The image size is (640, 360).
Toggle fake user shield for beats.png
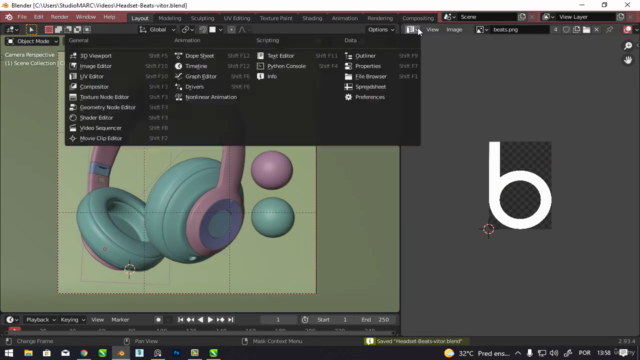pyautogui.click(x=566, y=29)
